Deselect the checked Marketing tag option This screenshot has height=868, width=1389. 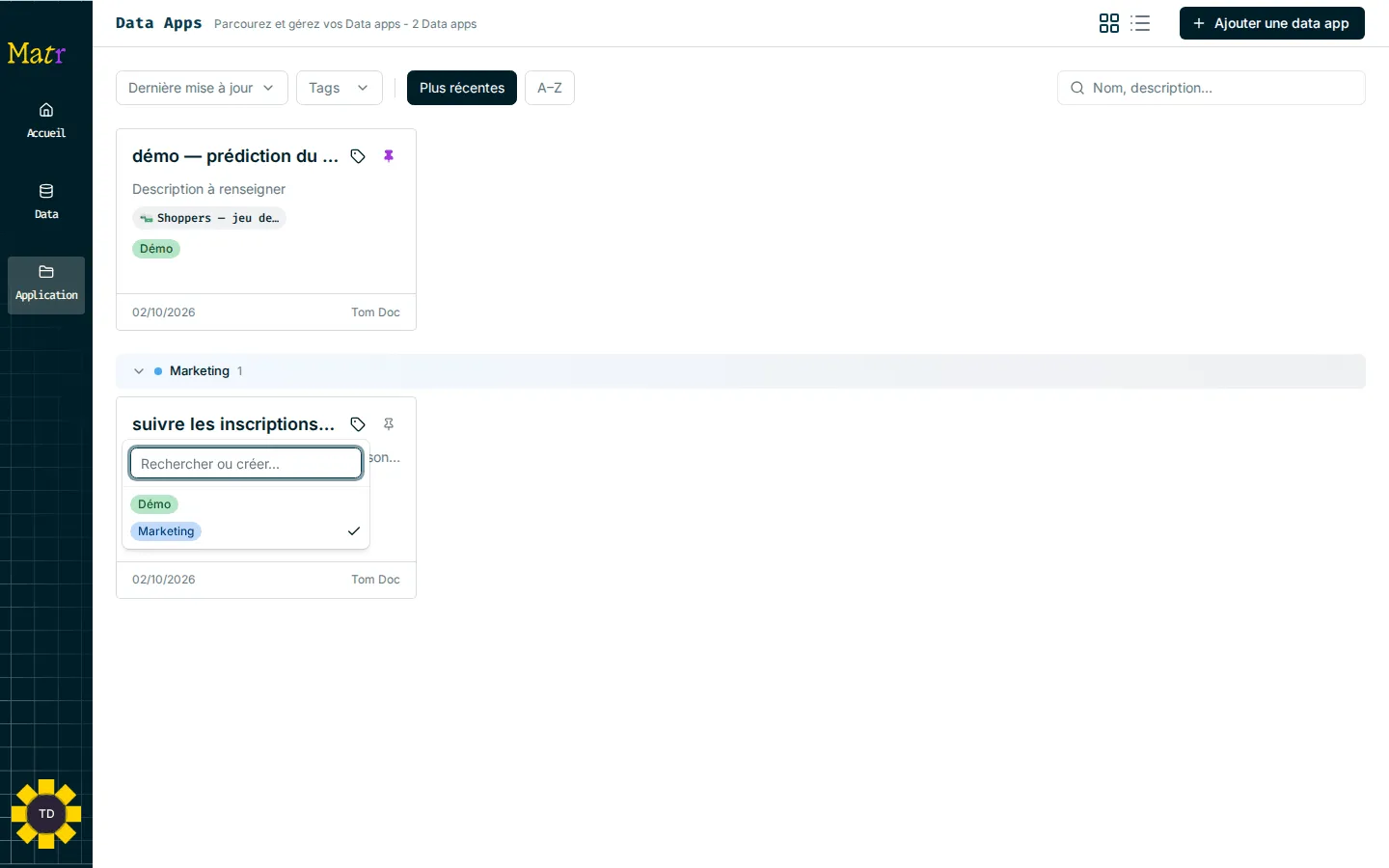click(x=246, y=531)
